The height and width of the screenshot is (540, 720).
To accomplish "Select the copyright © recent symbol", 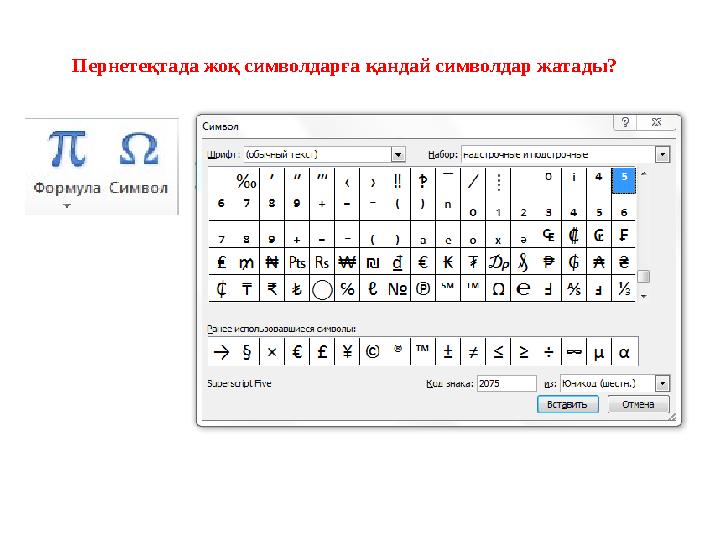I will 372,352.
